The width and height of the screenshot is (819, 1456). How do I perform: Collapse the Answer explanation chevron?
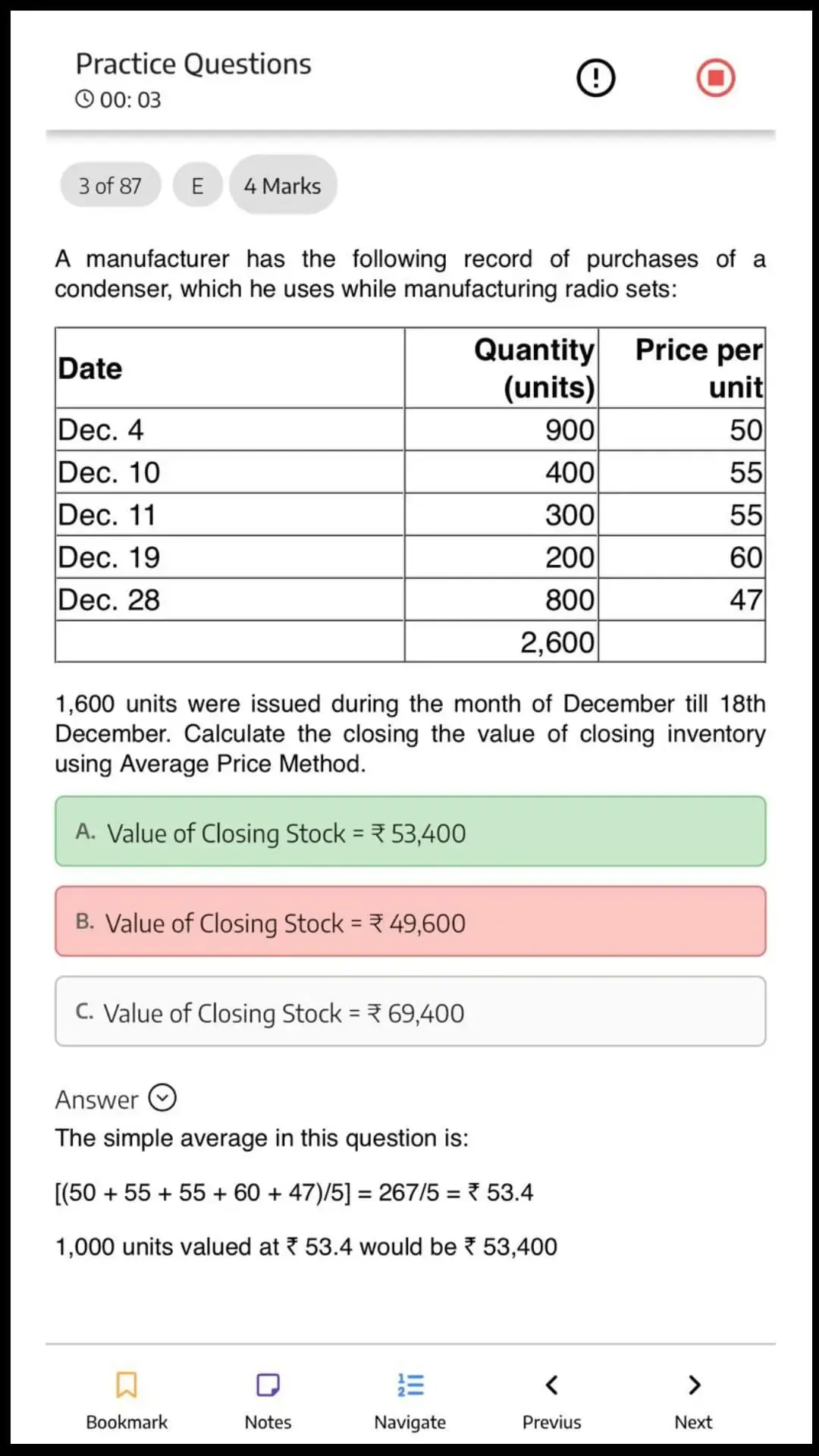point(162,1097)
